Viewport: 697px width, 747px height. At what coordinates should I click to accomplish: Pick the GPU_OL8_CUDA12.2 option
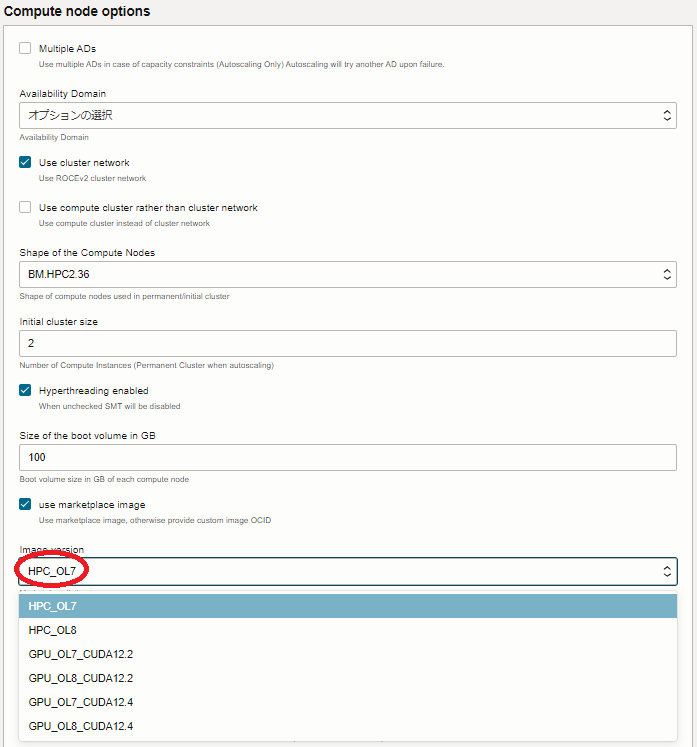tap(347, 679)
